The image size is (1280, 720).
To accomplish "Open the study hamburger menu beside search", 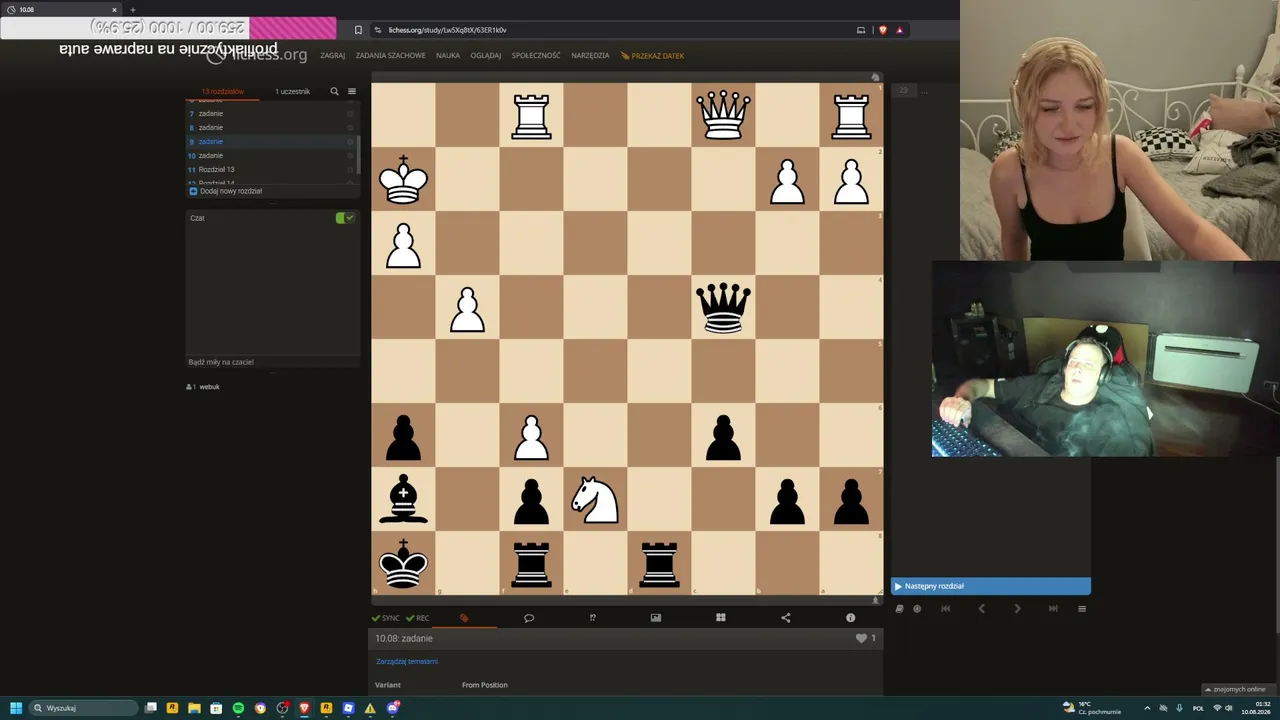I will tap(352, 91).
